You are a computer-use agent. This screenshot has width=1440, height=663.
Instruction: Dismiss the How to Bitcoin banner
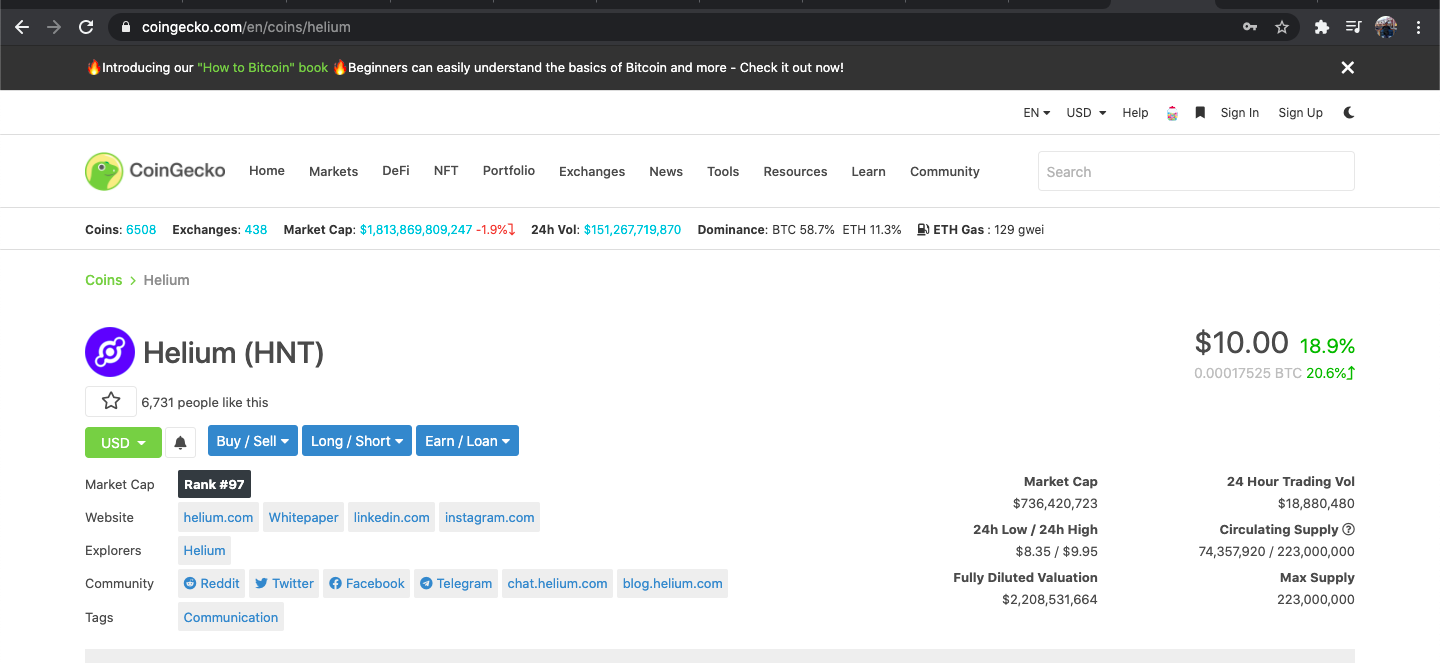(x=1348, y=68)
